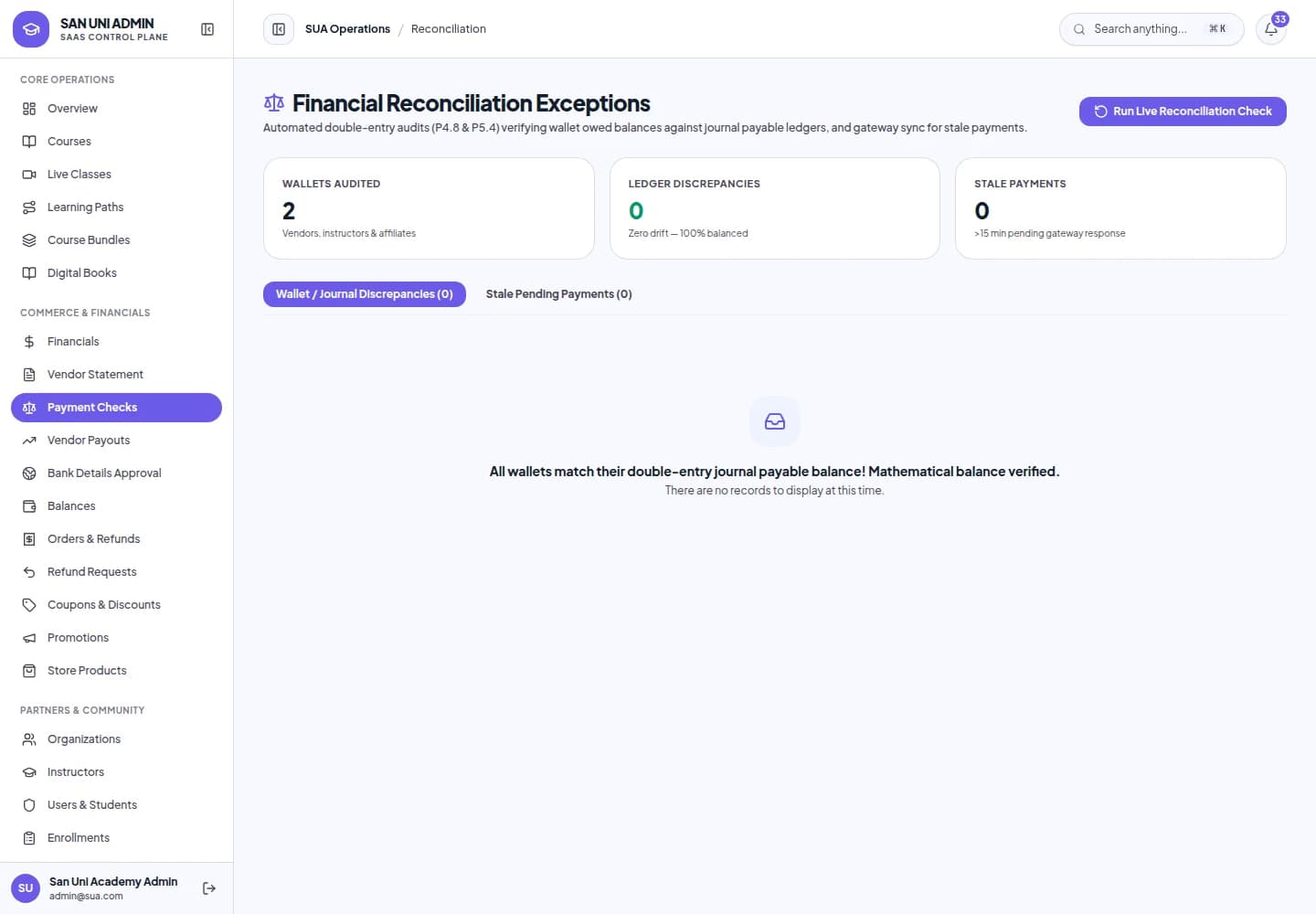Open Organizations in sidebar
The image size is (1316, 914).
(x=116, y=739)
